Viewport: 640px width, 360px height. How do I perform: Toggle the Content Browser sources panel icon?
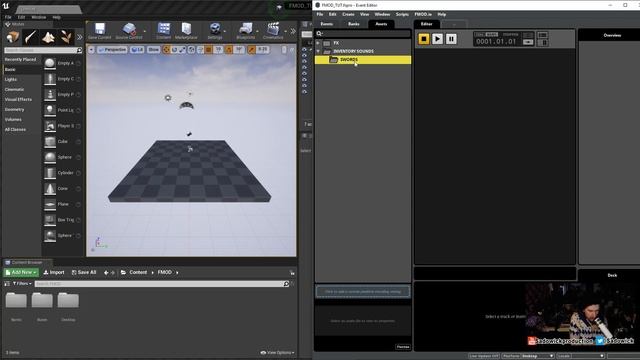coord(7,284)
